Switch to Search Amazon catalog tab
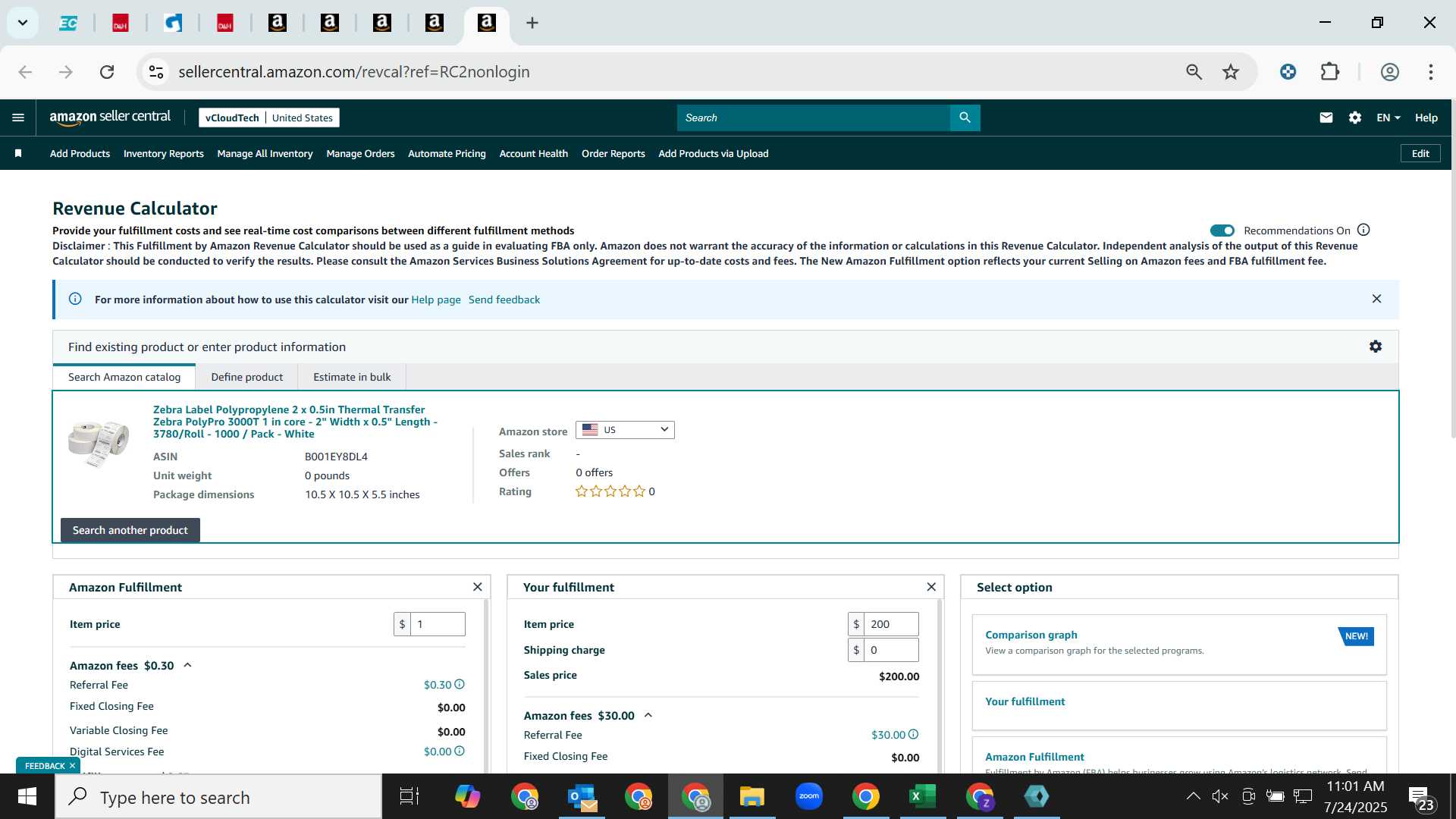Screen dimensions: 1456x819 click(x=124, y=377)
